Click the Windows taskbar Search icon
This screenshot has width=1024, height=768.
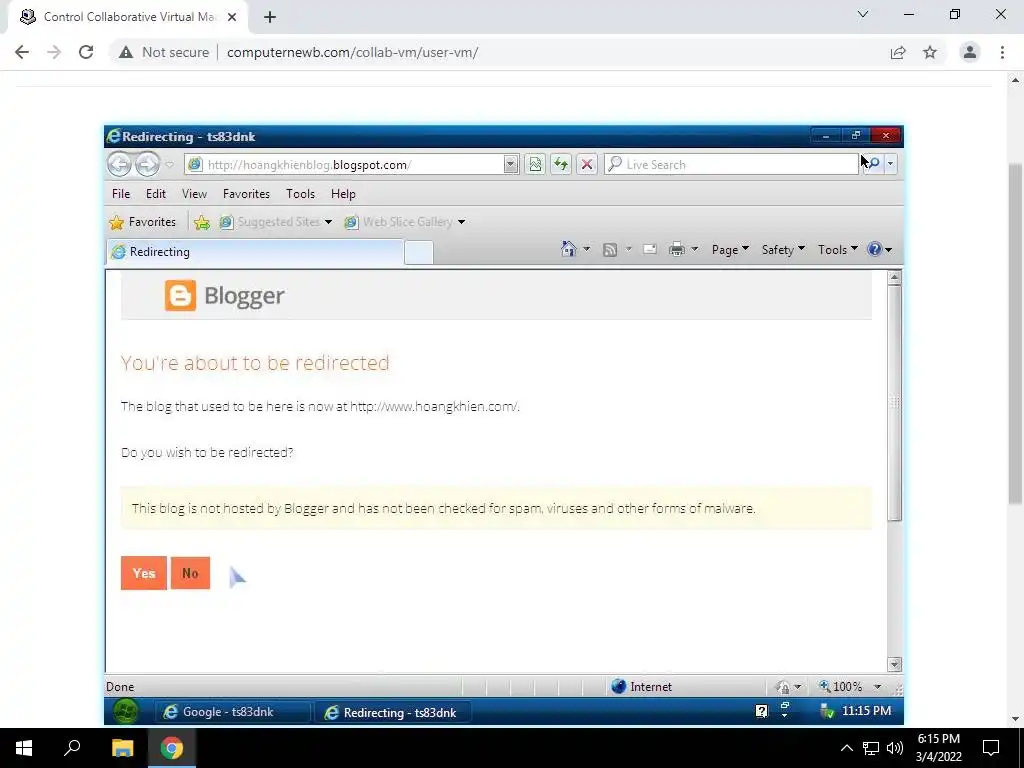tap(72, 748)
